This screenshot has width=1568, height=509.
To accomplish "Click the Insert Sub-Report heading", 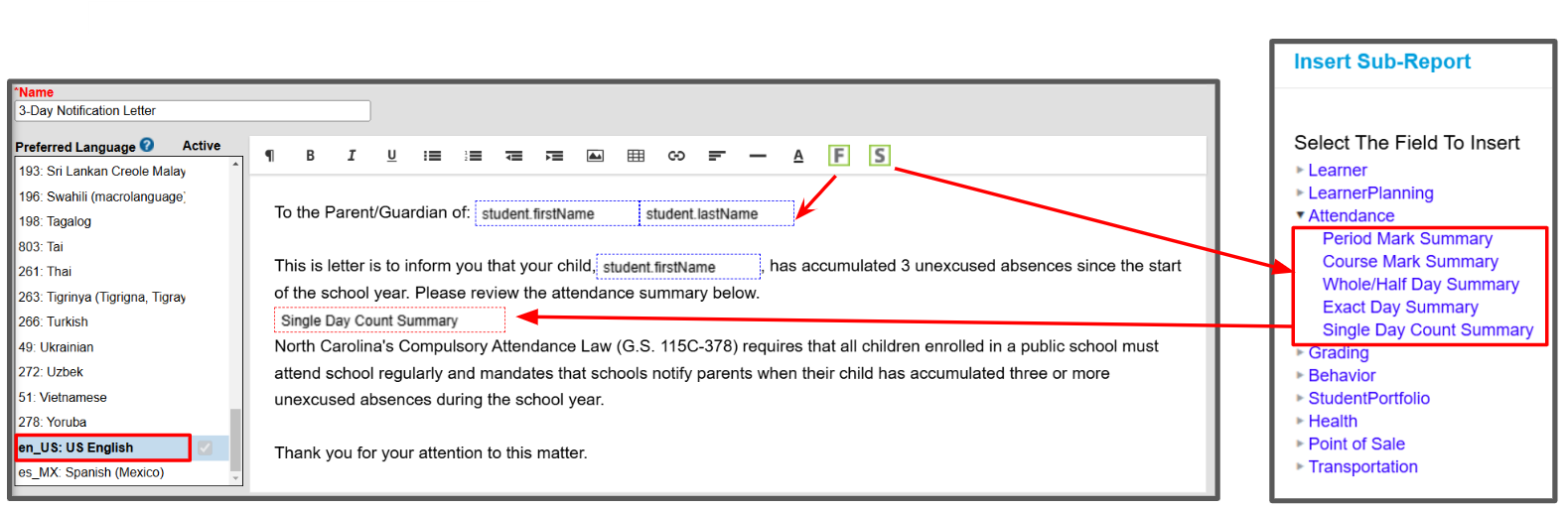I will pos(1381,62).
